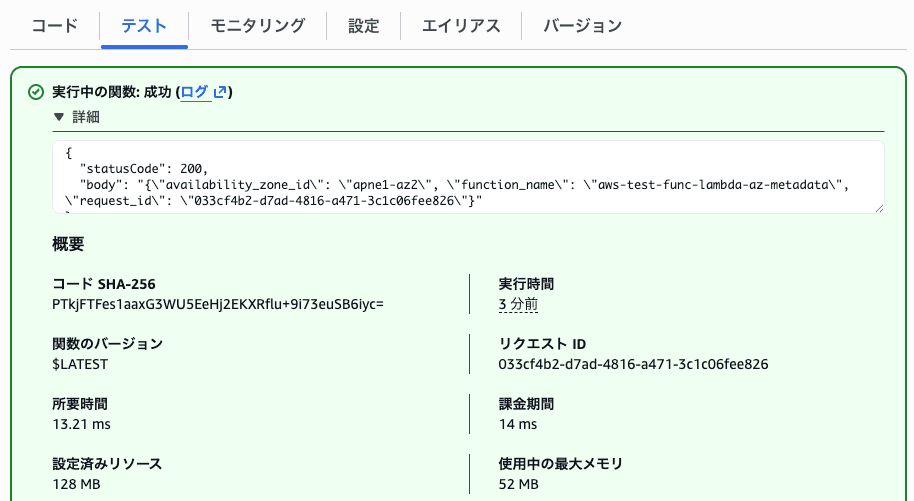Viewport: 914px width, 501px height.
Task: Click the 所要時間 label
Action: [80, 404]
